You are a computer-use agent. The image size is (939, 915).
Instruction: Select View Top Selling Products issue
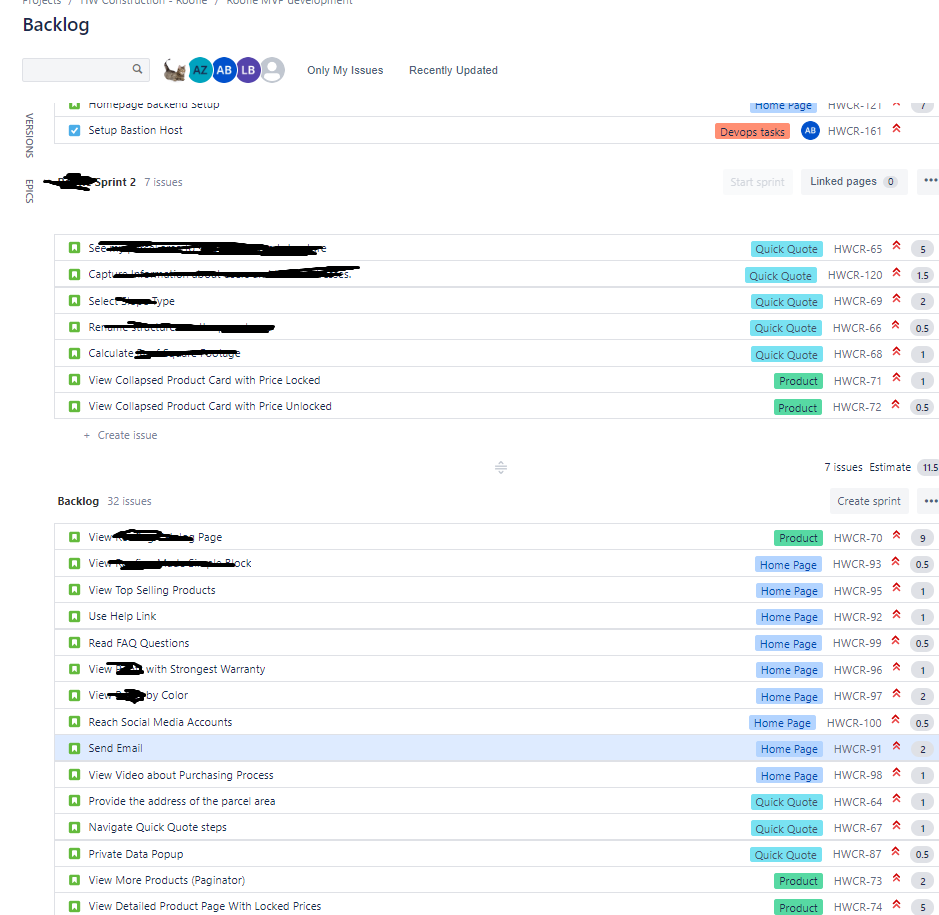(x=496, y=590)
